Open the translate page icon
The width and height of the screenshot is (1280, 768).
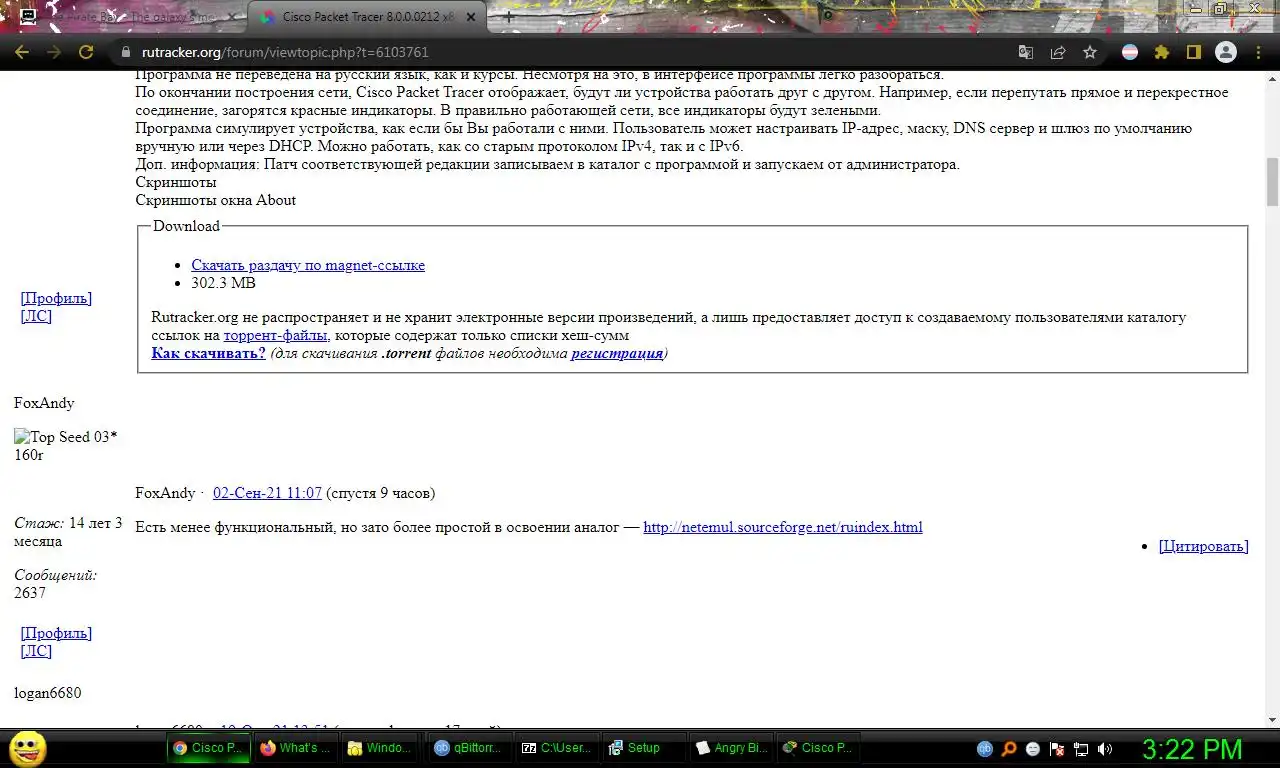pos(1026,52)
